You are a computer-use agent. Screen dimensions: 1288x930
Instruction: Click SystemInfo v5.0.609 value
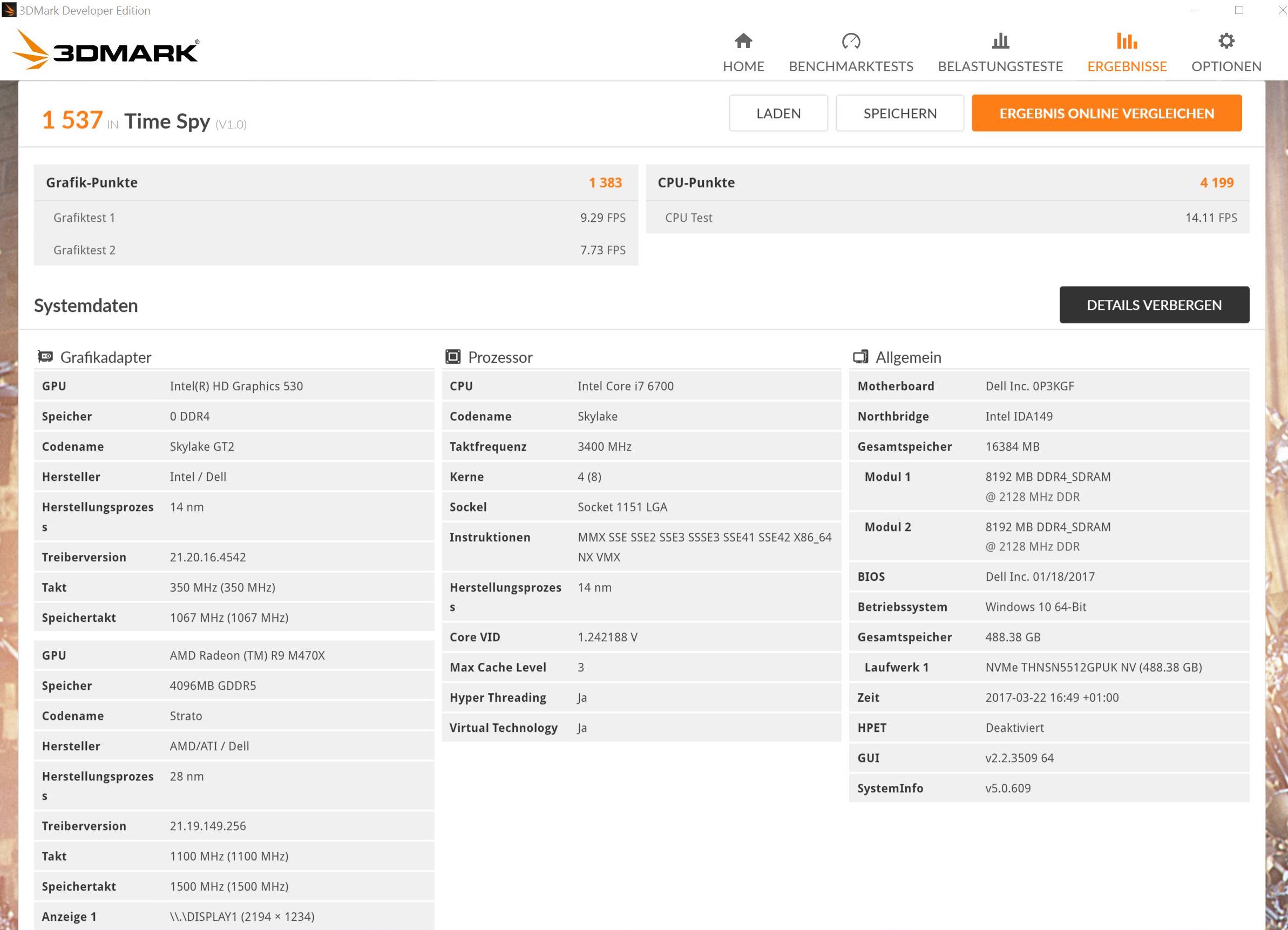point(1007,788)
